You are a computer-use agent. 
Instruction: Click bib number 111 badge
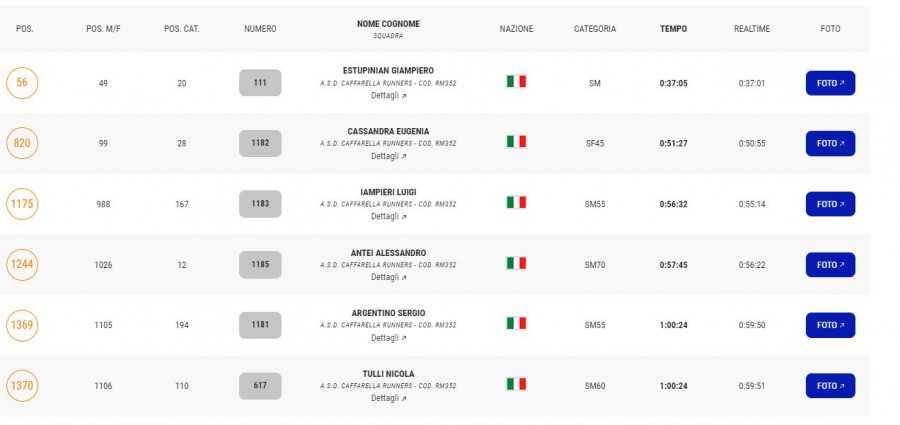[260, 83]
